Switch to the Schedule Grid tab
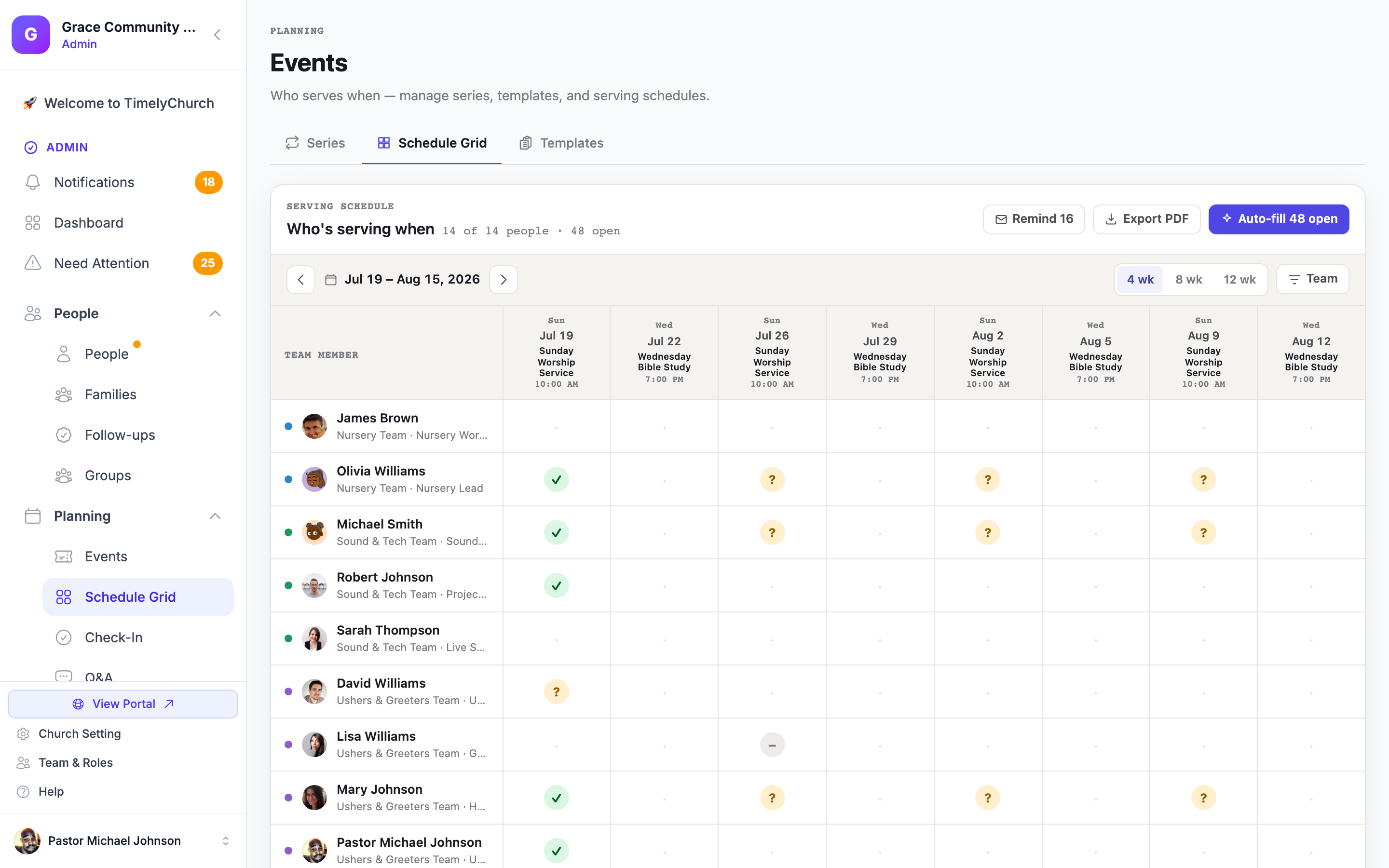This screenshot has height=868, width=1389. [x=432, y=143]
